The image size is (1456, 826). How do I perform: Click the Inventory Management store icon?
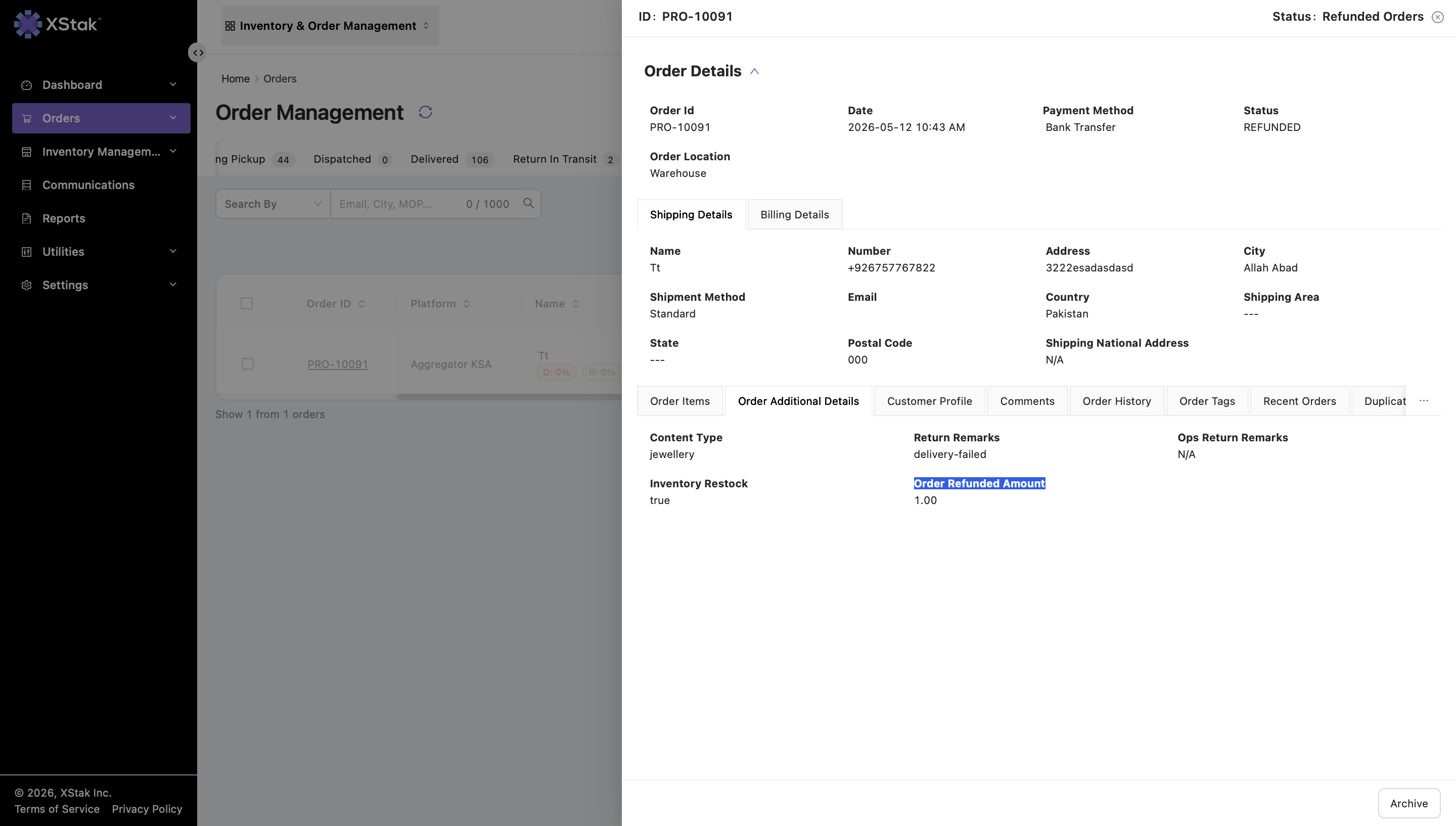(26, 152)
